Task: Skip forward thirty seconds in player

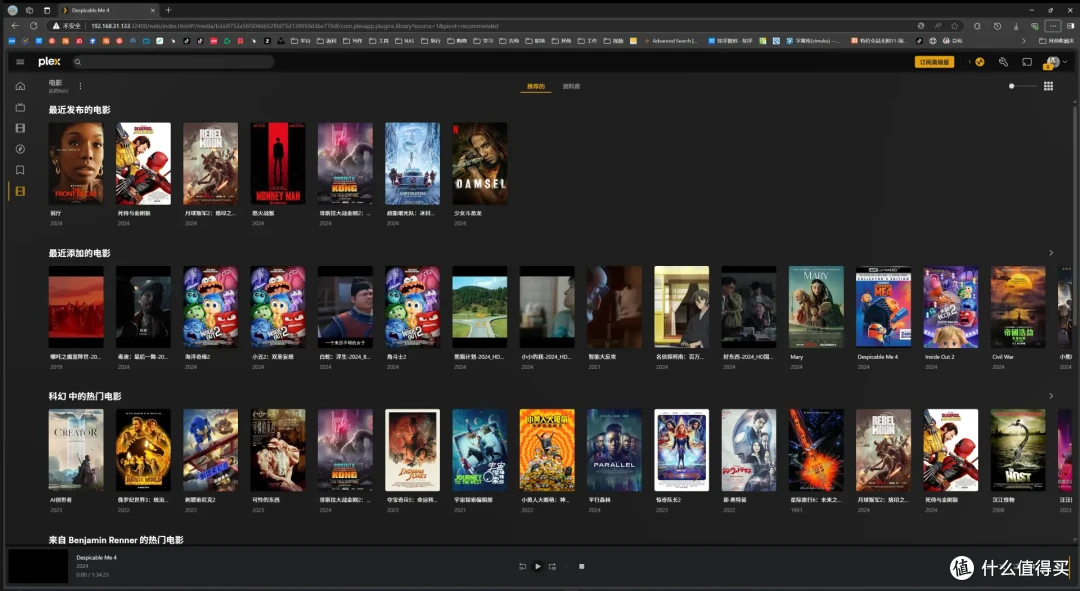Action: click(552, 566)
